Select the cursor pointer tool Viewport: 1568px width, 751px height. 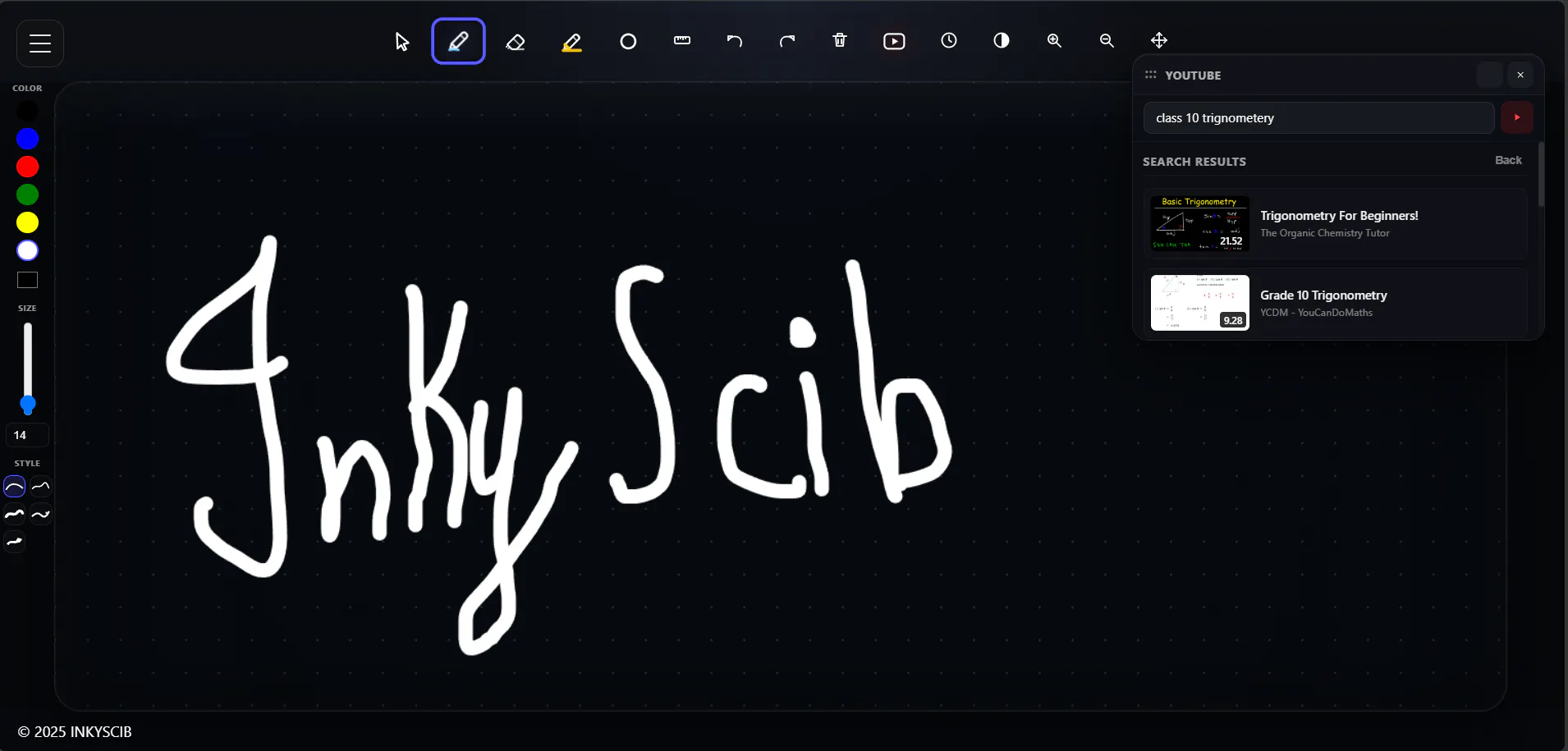(x=402, y=41)
